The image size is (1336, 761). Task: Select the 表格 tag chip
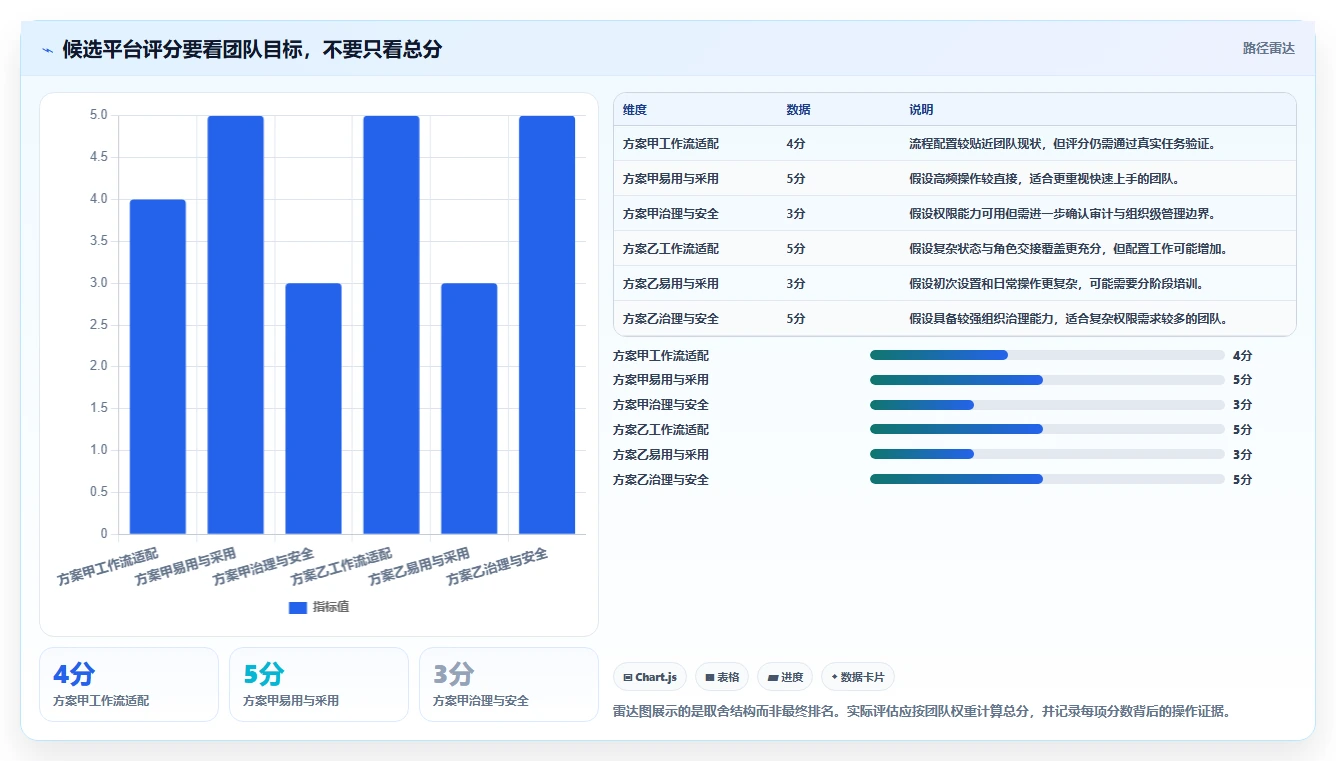722,677
